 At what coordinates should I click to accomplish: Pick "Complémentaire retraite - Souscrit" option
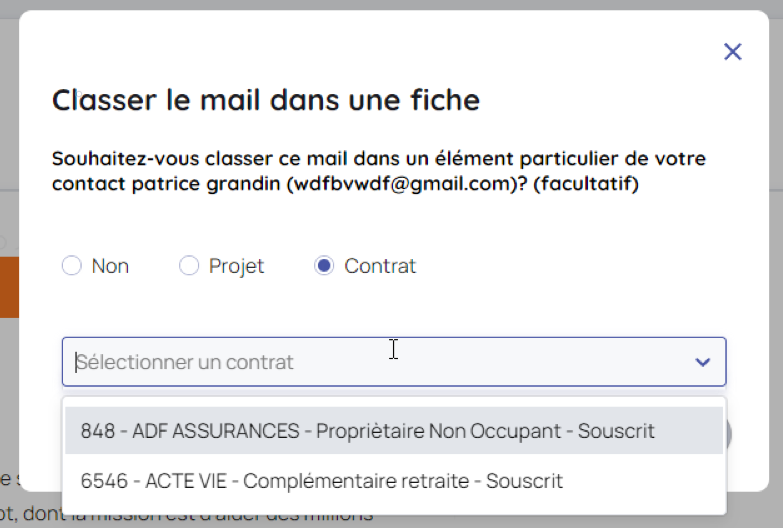403,481
